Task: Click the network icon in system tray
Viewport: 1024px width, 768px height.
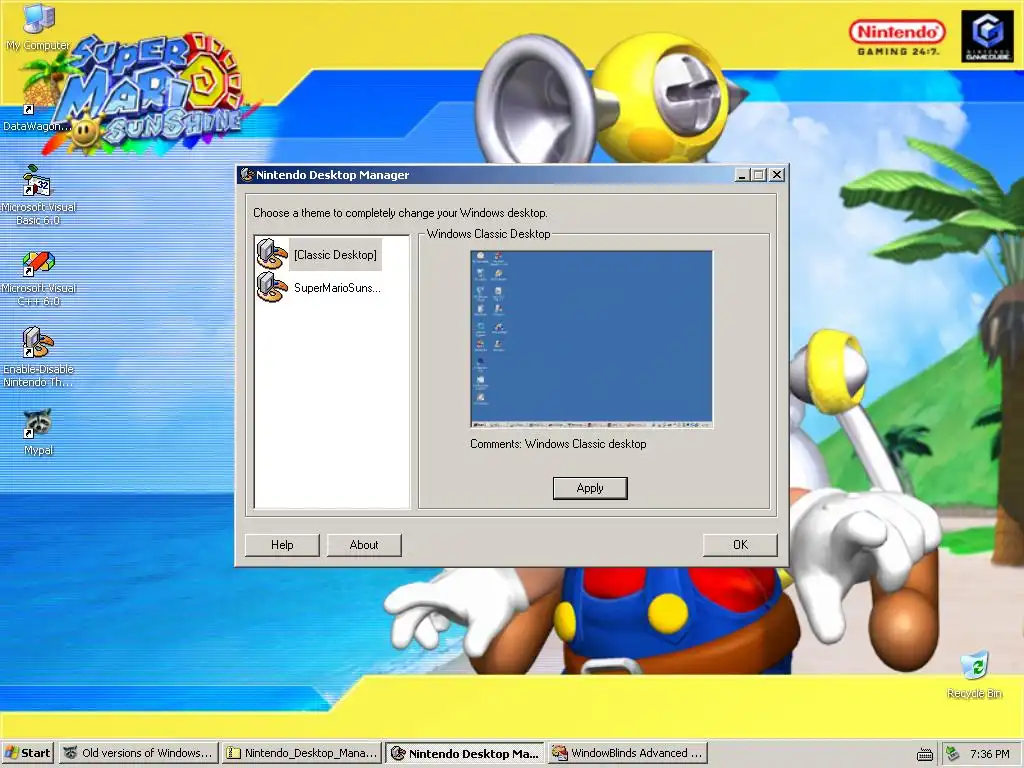Action: [x=952, y=754]
